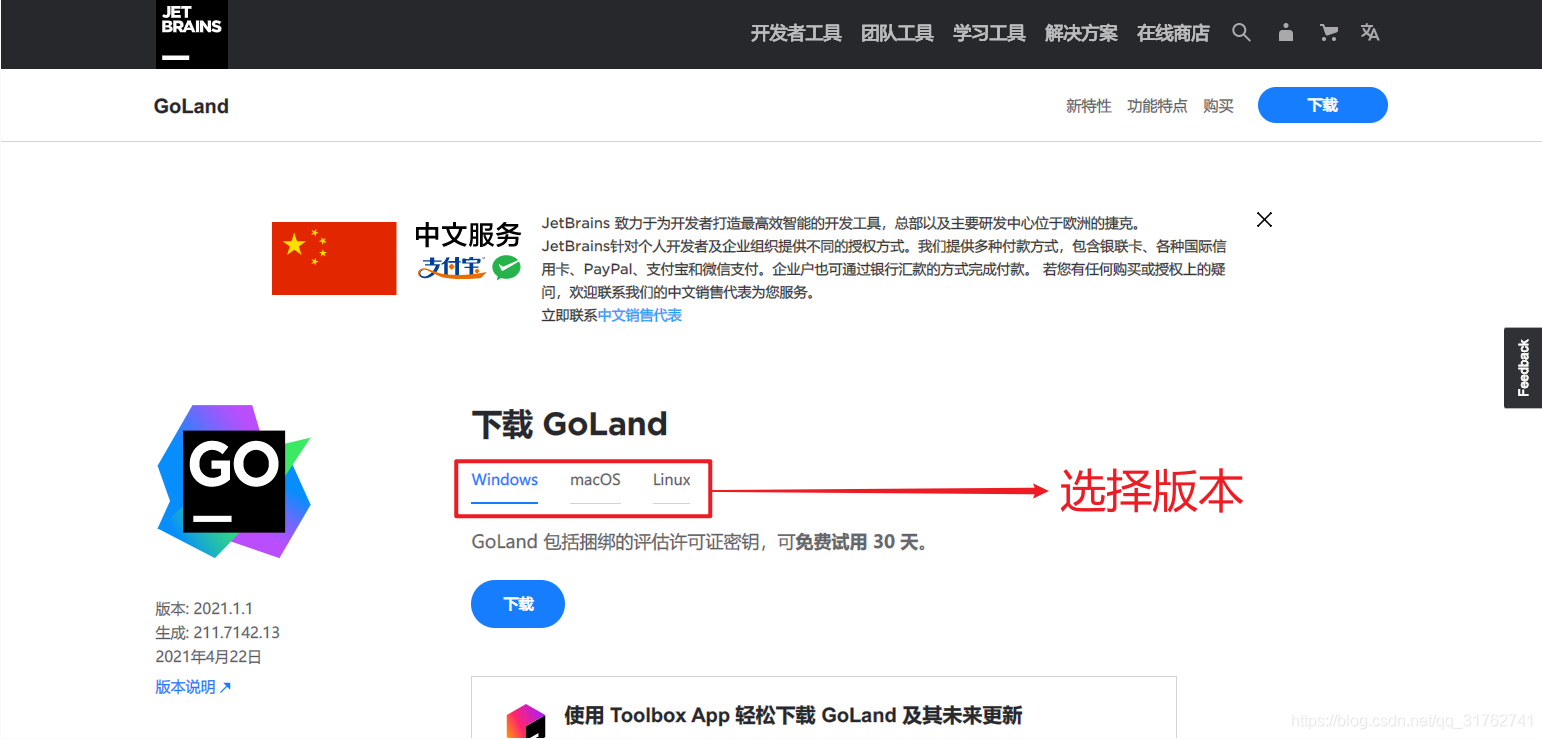Click the GoLand product logo
The width and height of the screenshot is (1542, 739).
(234, 481)
